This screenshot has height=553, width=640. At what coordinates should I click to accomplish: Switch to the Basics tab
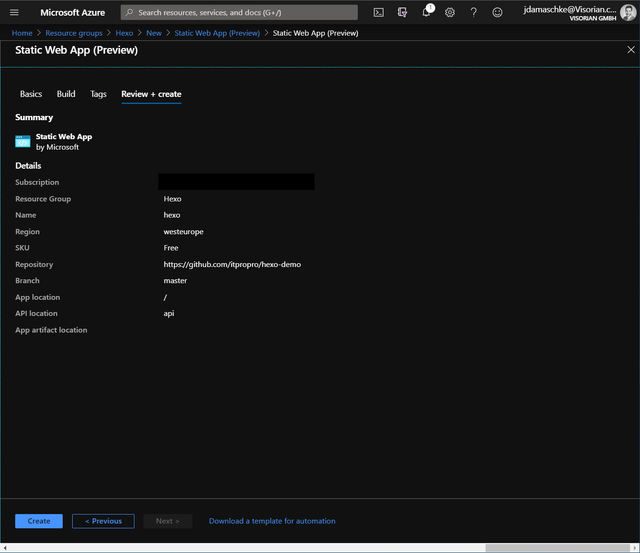(x=31, y=94)
